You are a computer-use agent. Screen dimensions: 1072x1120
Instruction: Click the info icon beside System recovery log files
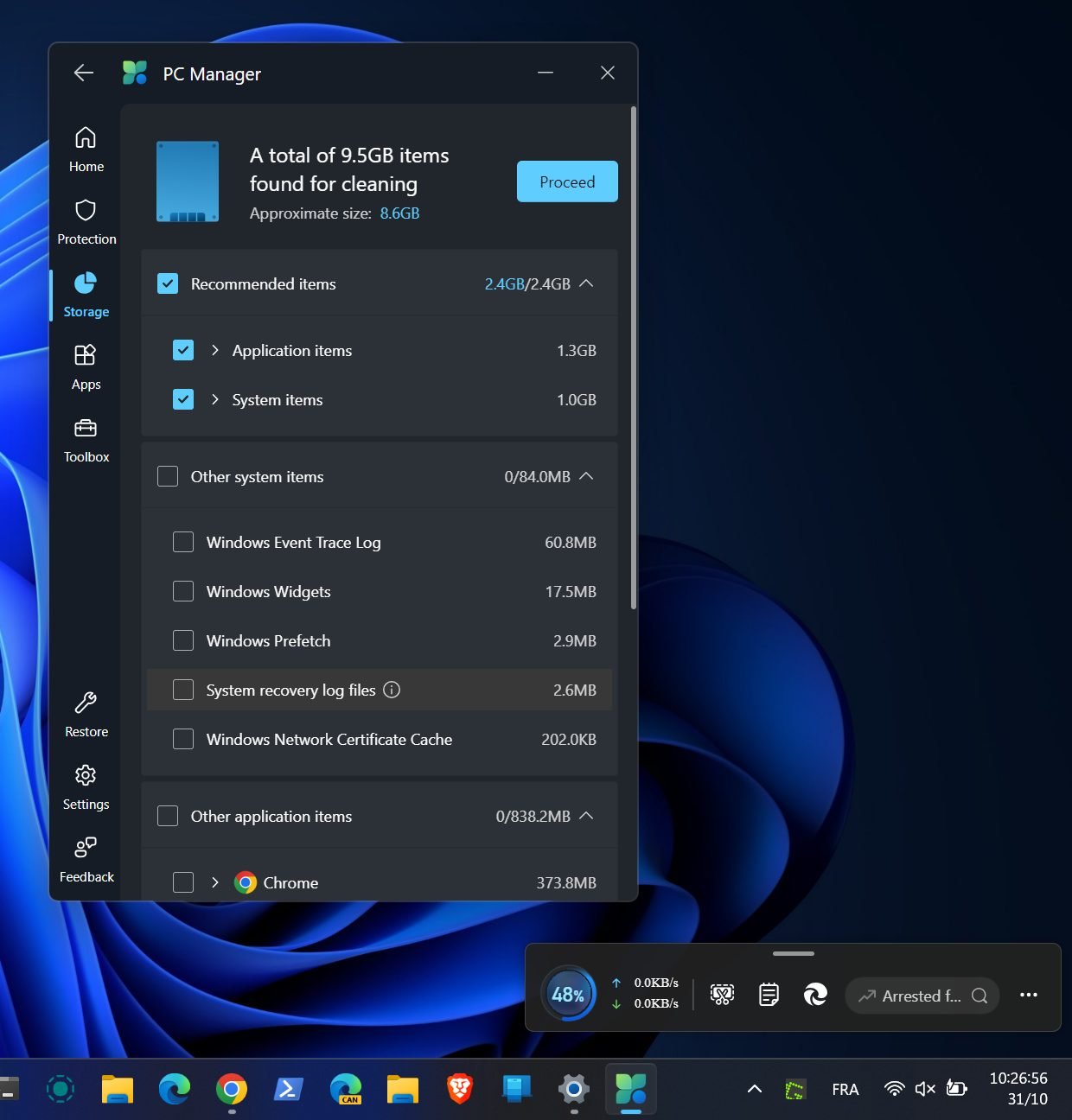(392, 690)
